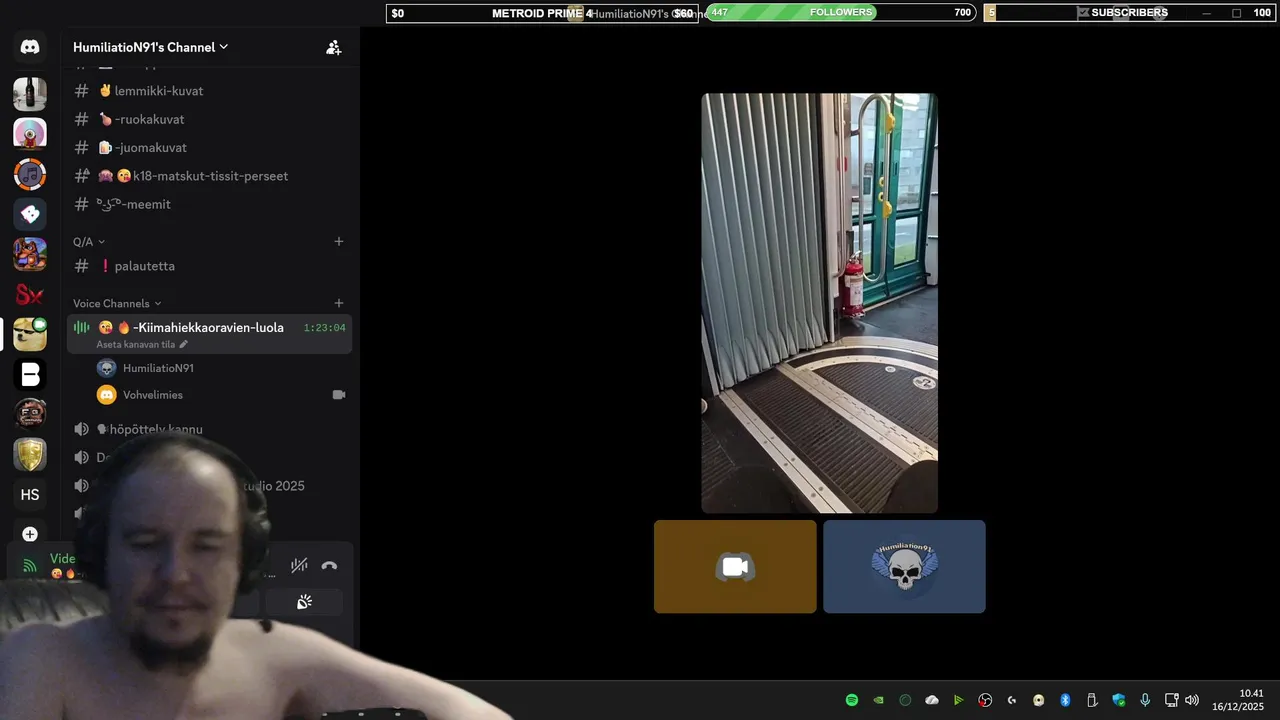
Task: Open the lemmikki-kuvat channel
Action: click(x=209, y=91)
